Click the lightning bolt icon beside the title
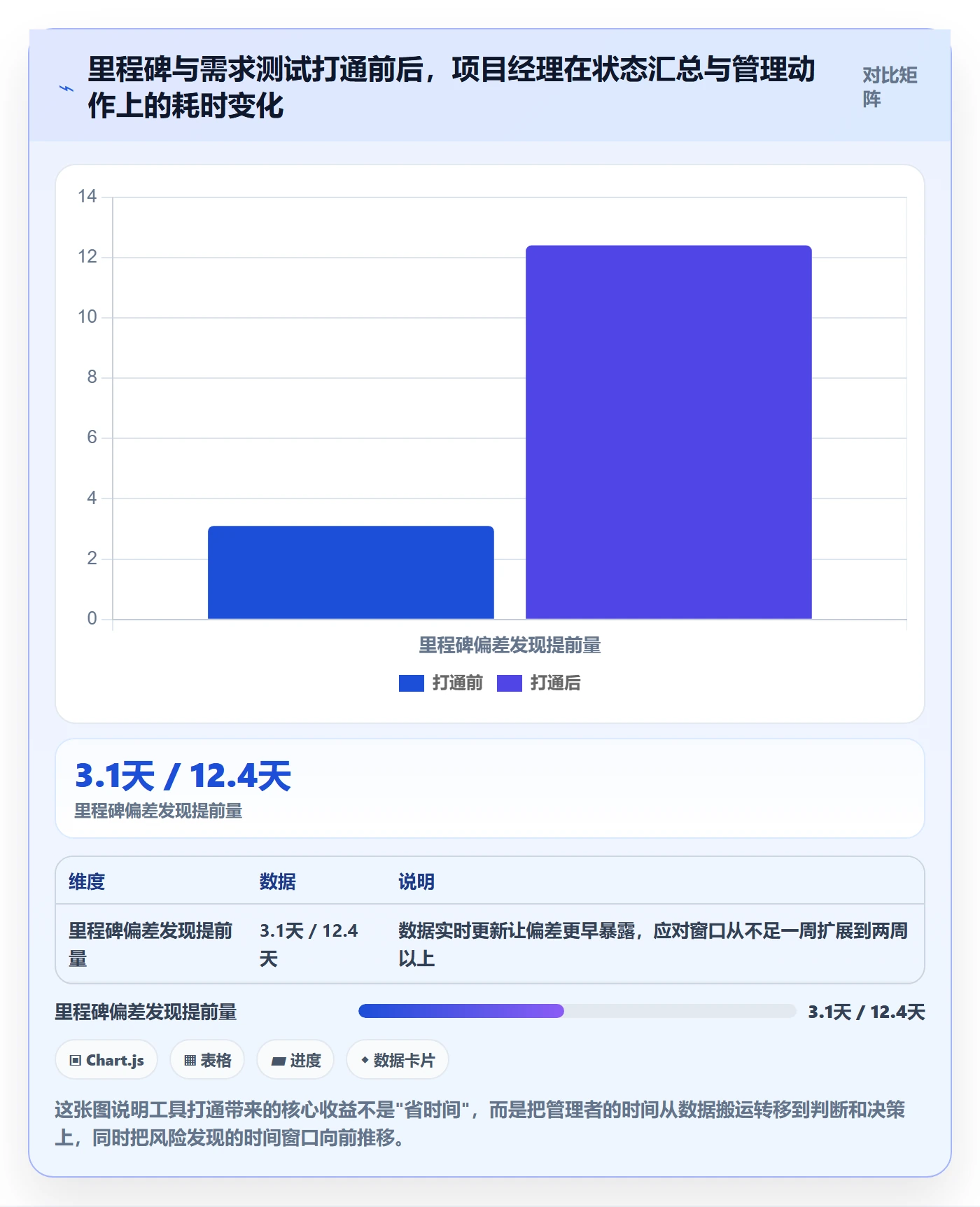 tap(66, 88)
